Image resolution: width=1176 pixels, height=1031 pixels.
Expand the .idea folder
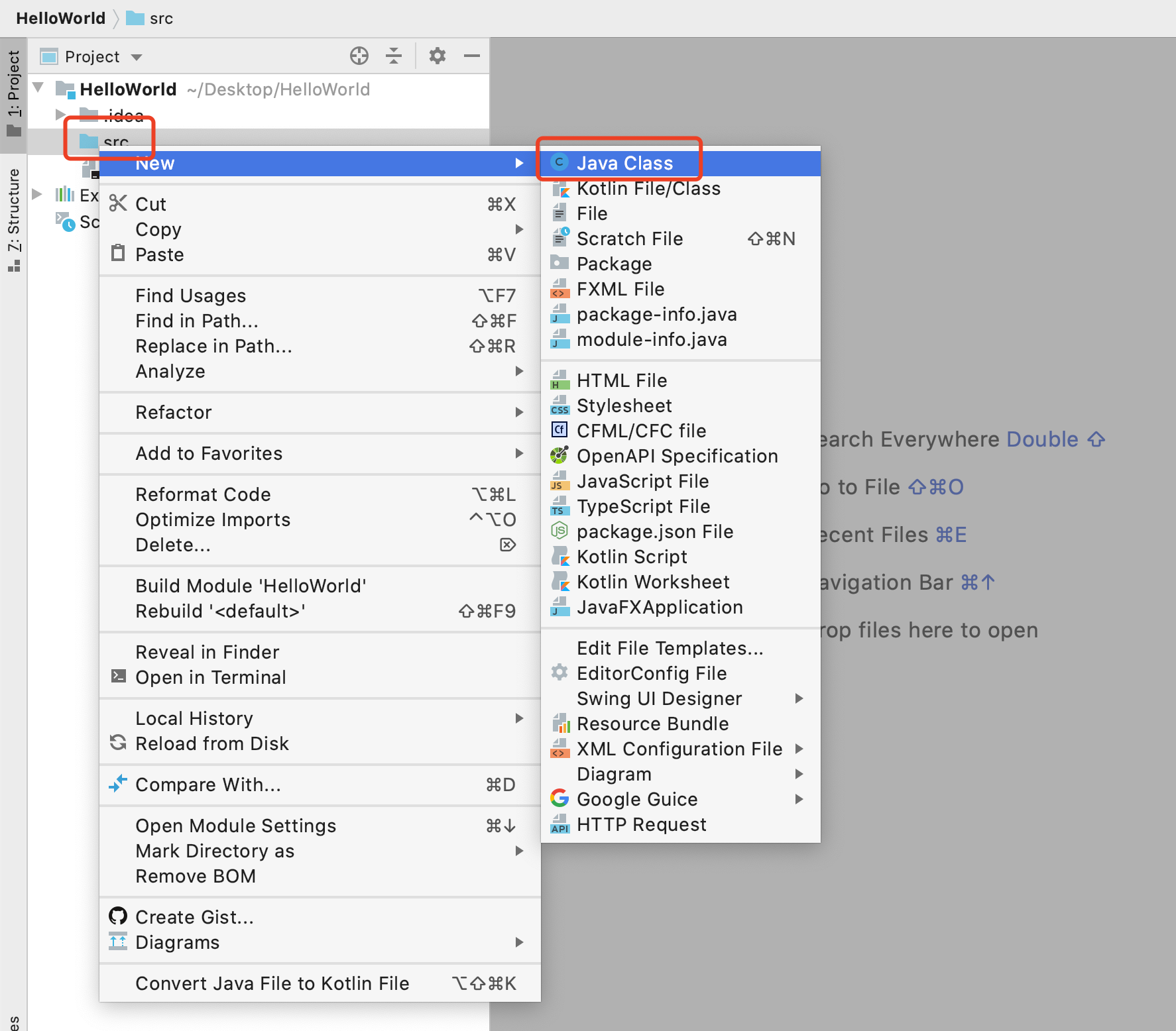pyautogui.click(x=61, y=115)
